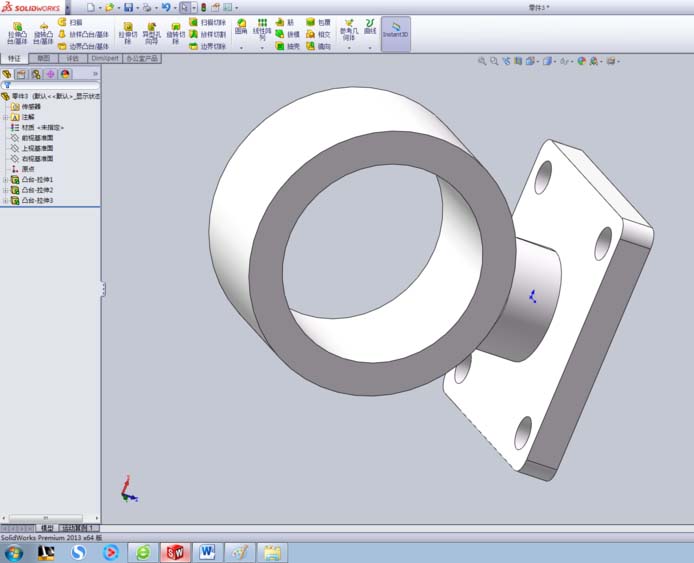Viewport: 694px width, 563px height.
Task: Expand the 凸台-拉伸1 feature node
Action: 5,180
